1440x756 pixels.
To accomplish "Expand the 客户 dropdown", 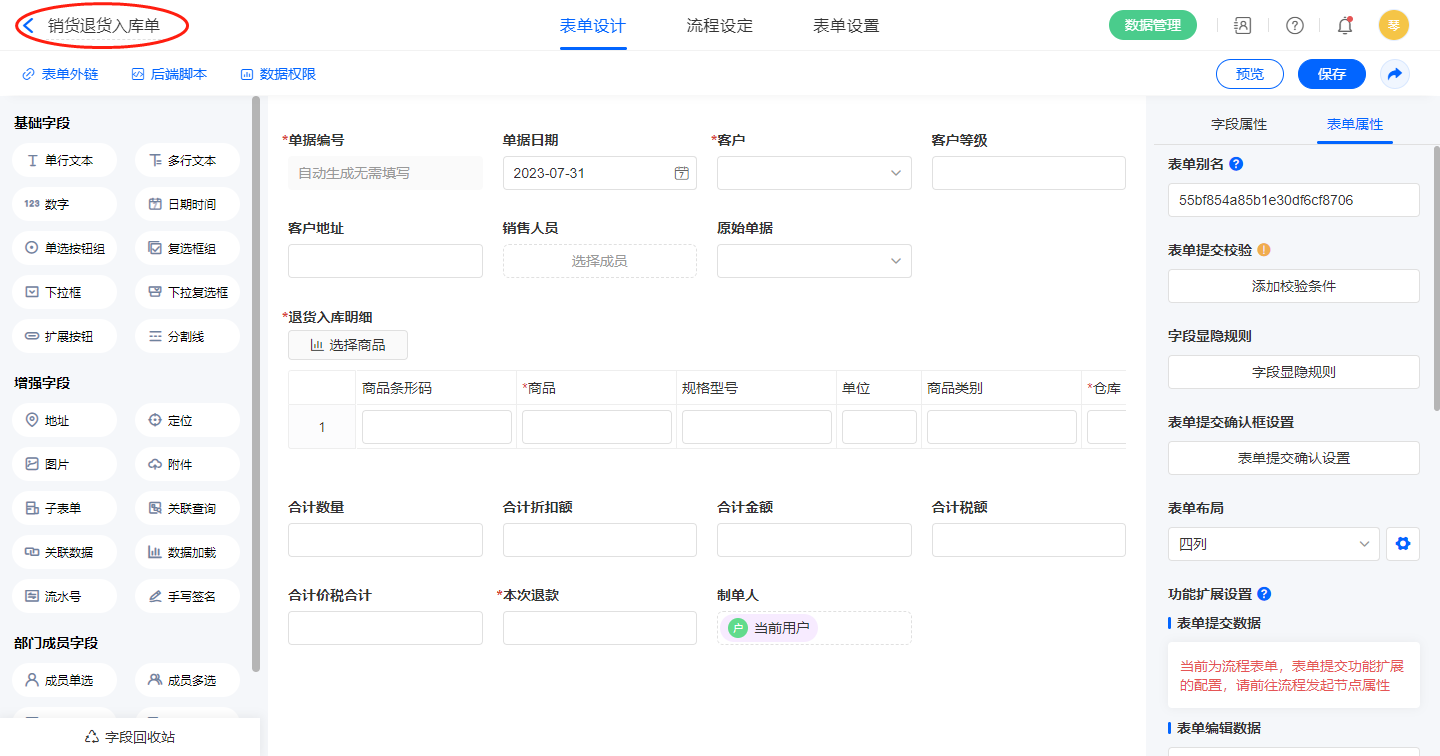I will coord(814,173).
